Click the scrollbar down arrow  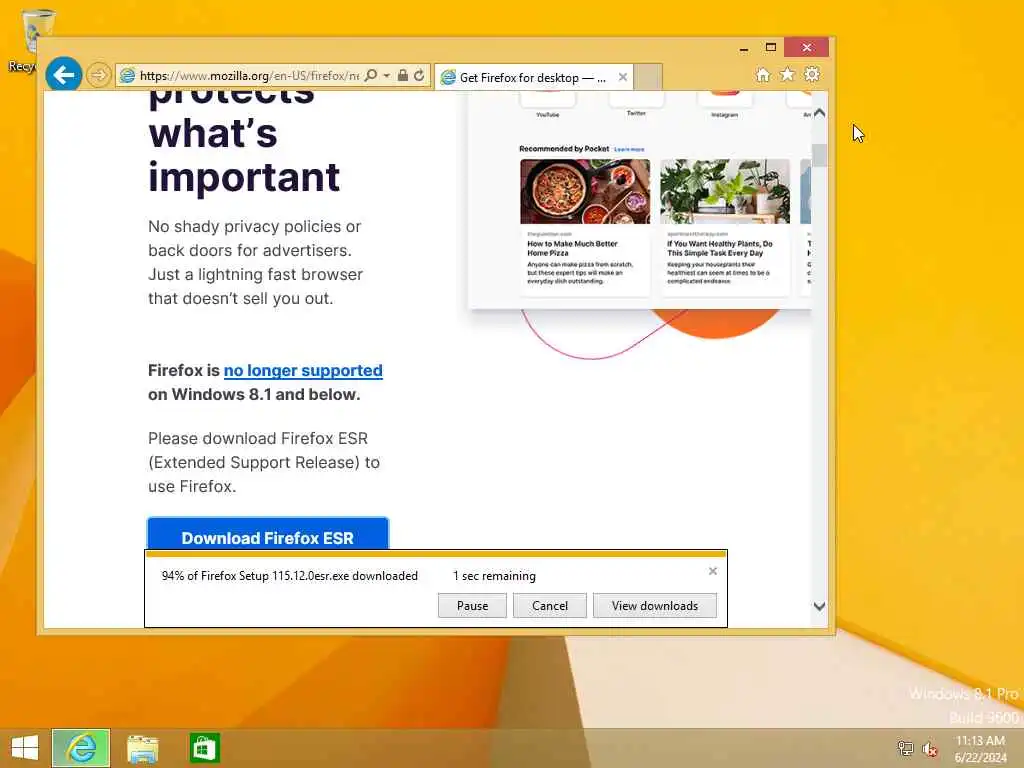820,606
